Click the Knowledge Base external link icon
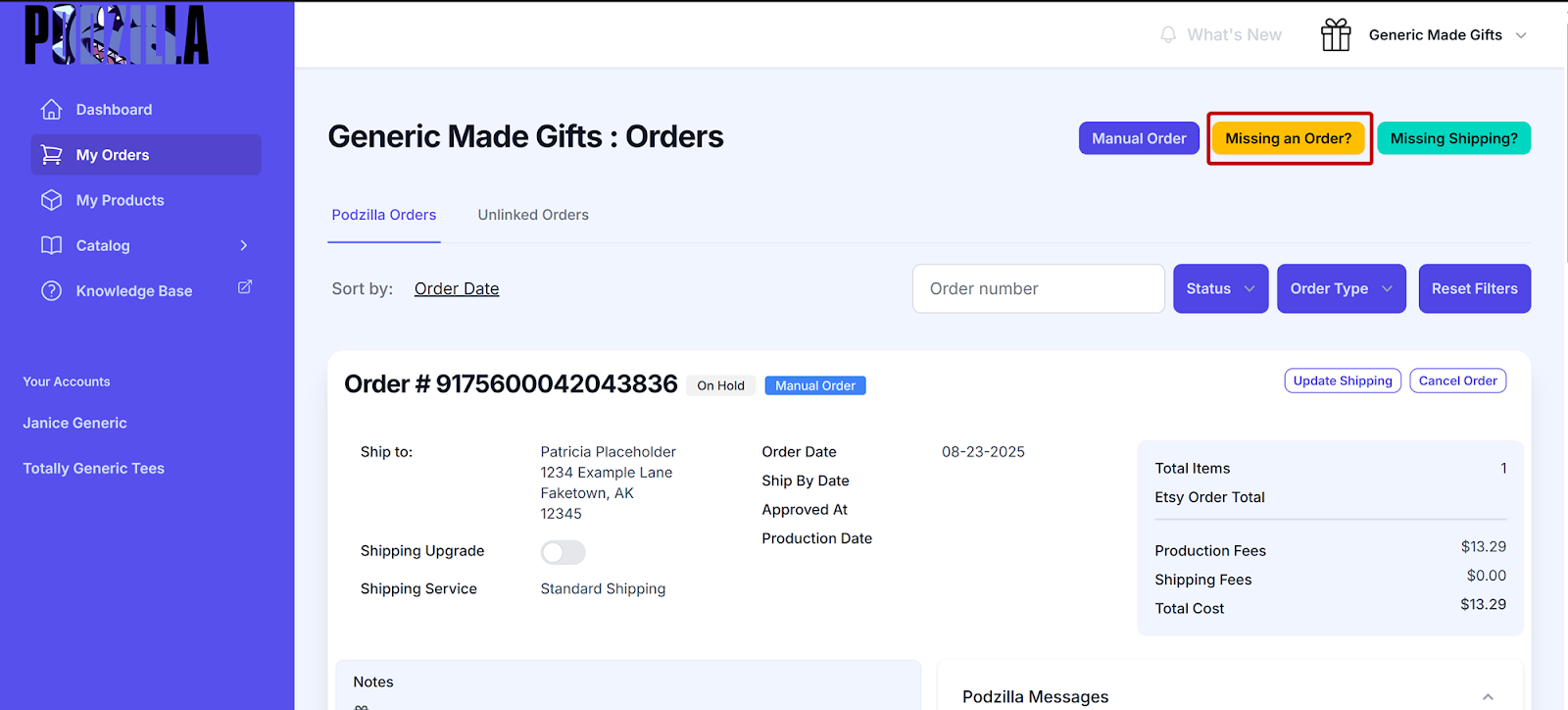This screenshot has height=710, width=1568. [x=245, y=287]
